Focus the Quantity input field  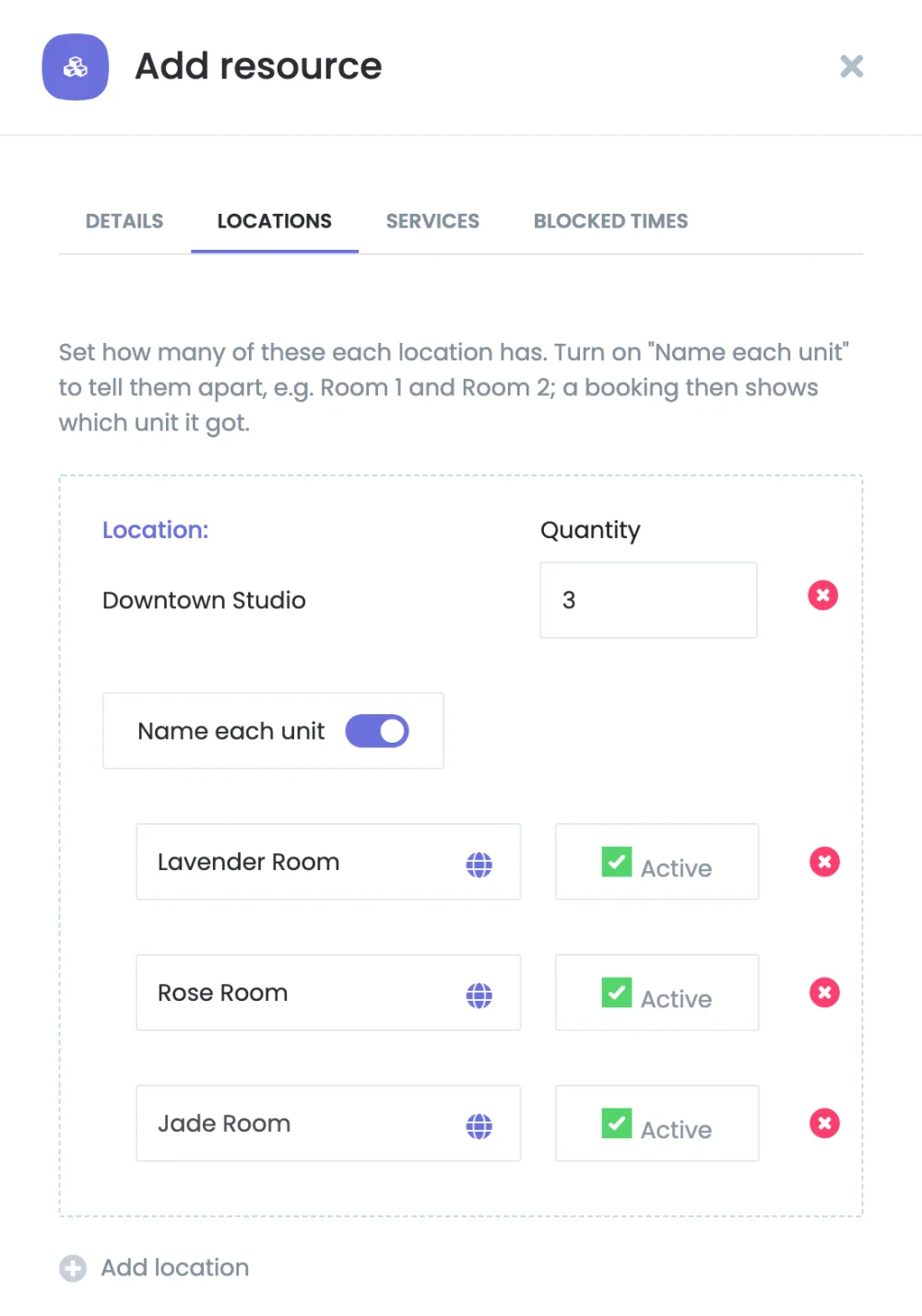(648, 600)
